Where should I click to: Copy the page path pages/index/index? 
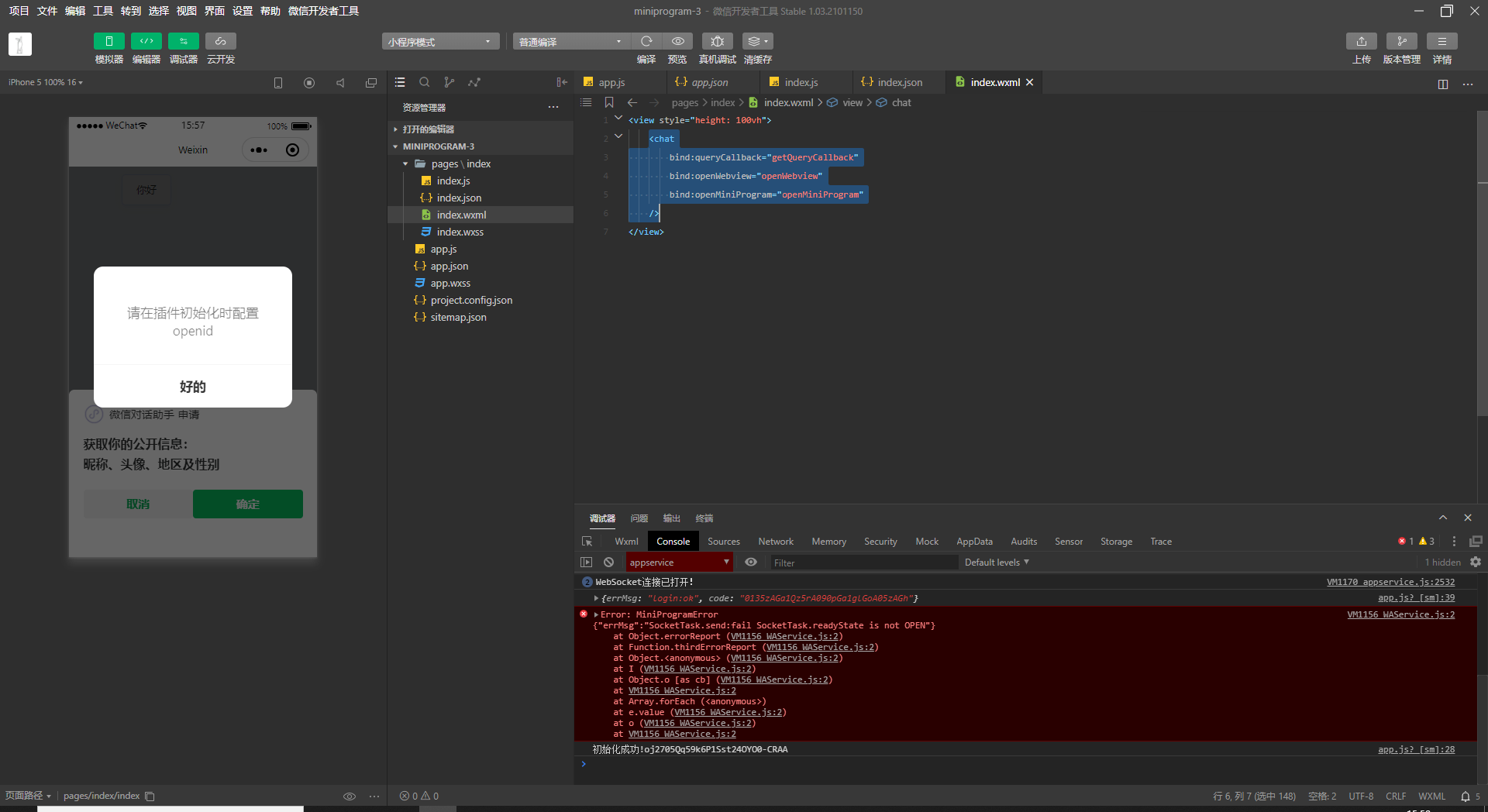(150, 797)
